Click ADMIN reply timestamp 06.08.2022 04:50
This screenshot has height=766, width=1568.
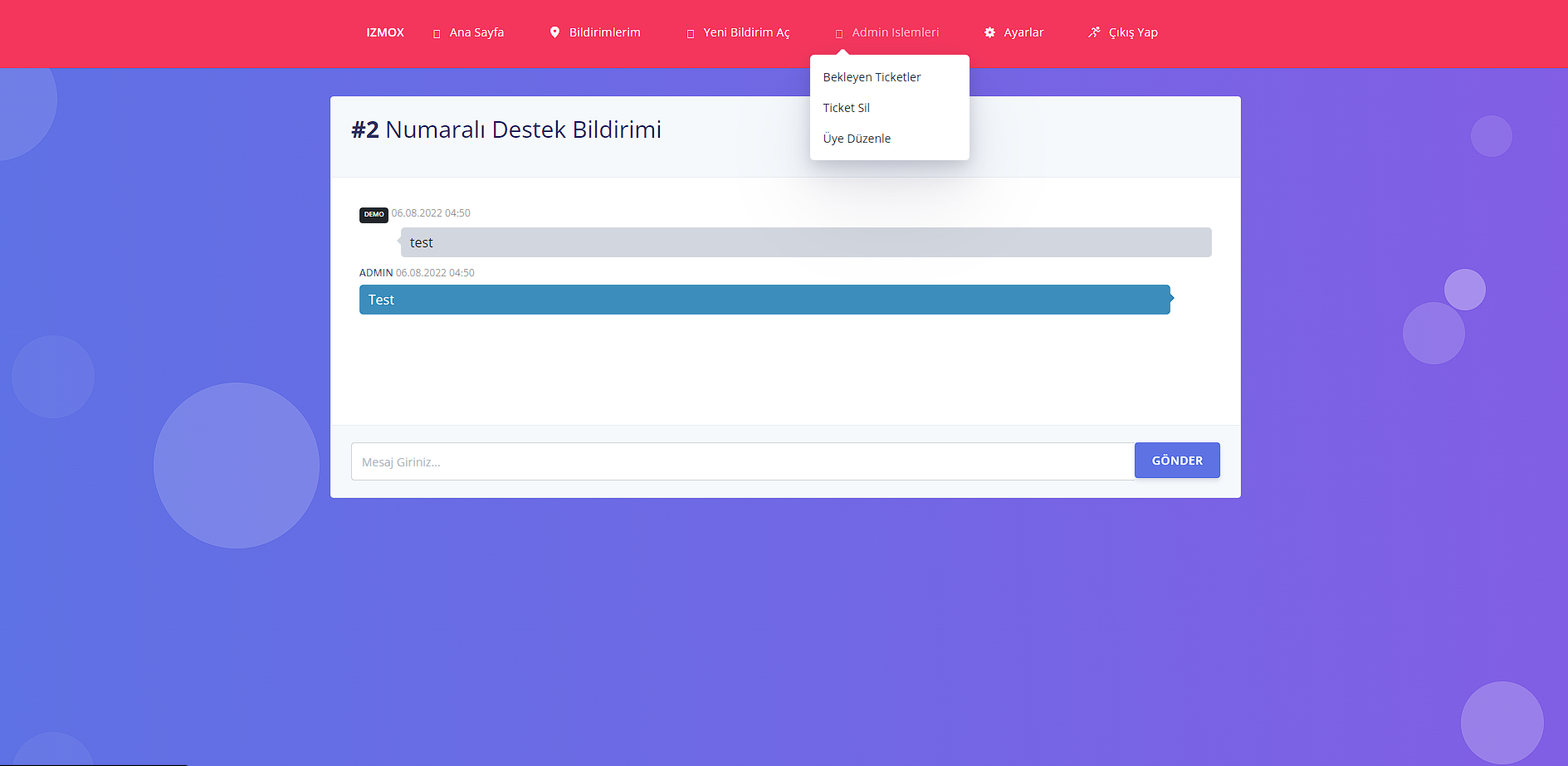tap(435, 273)
